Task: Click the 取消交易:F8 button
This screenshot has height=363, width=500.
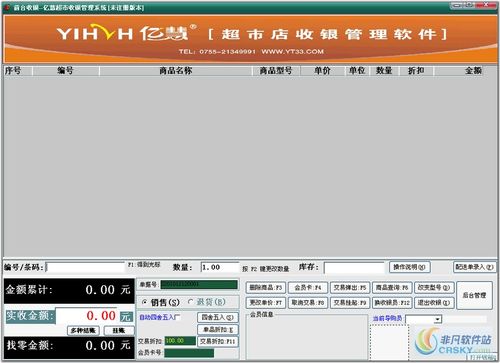Action: coord(308,303)
